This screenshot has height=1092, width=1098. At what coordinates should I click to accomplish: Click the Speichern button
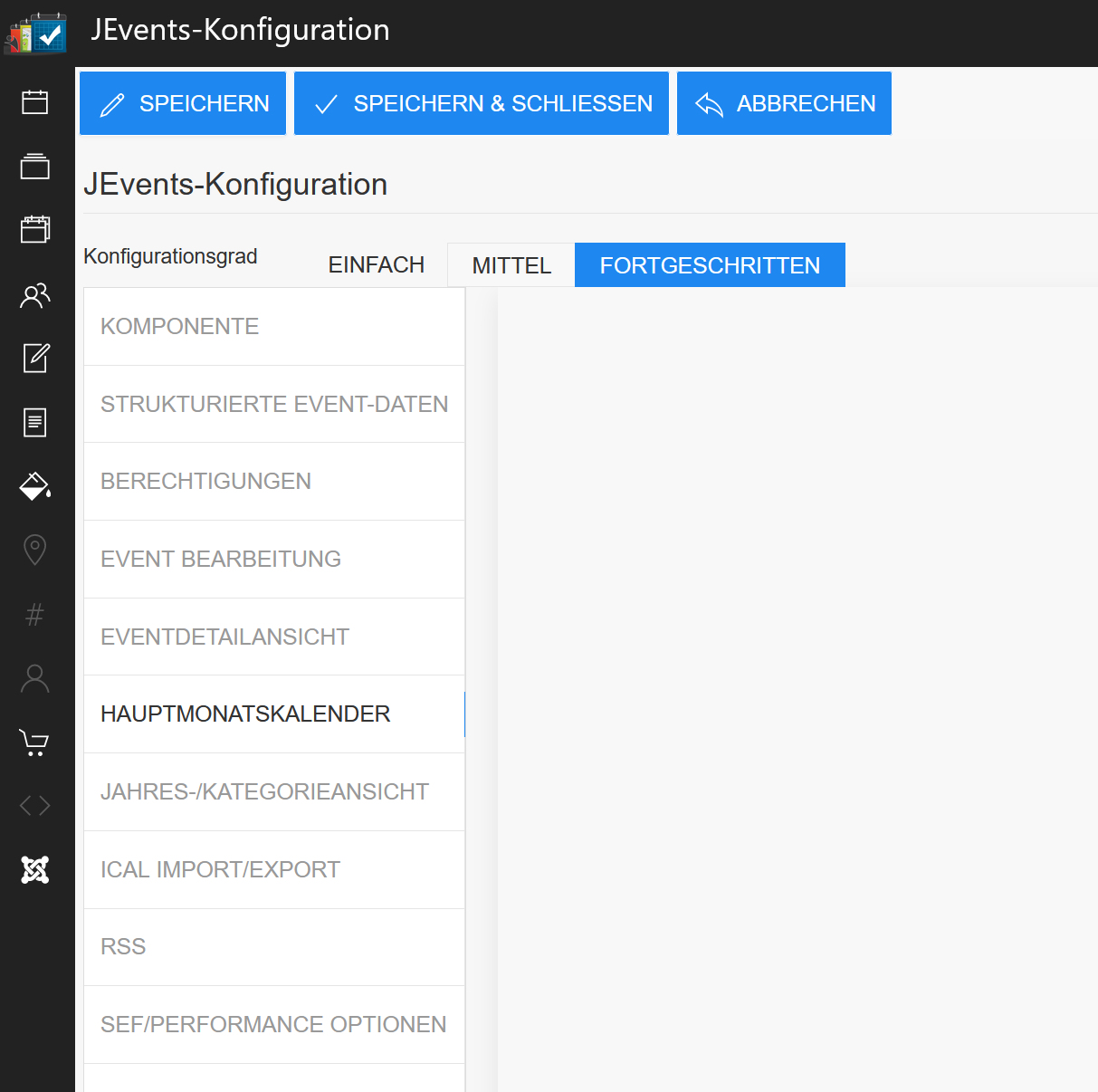point(183,103)
